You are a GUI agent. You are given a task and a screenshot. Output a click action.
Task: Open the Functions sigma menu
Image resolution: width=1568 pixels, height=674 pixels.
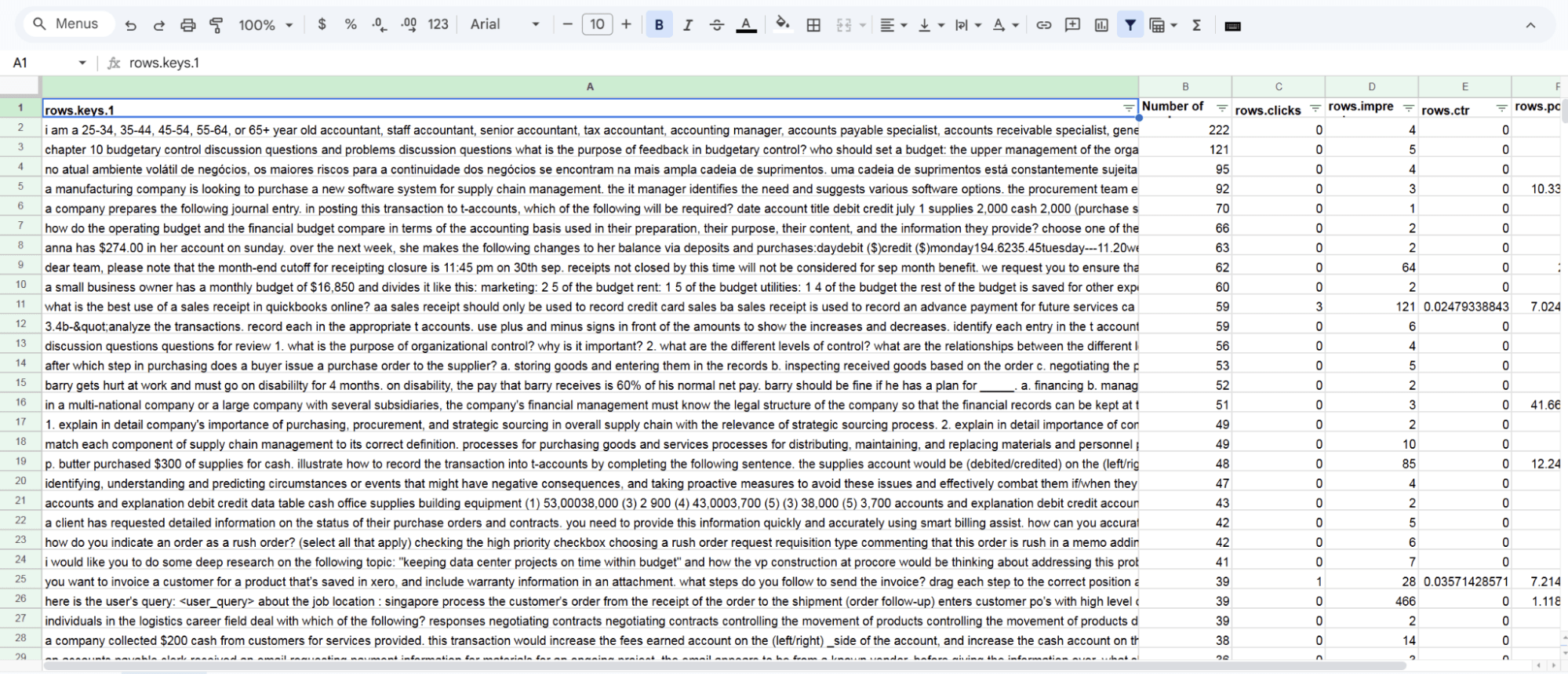1196,25
